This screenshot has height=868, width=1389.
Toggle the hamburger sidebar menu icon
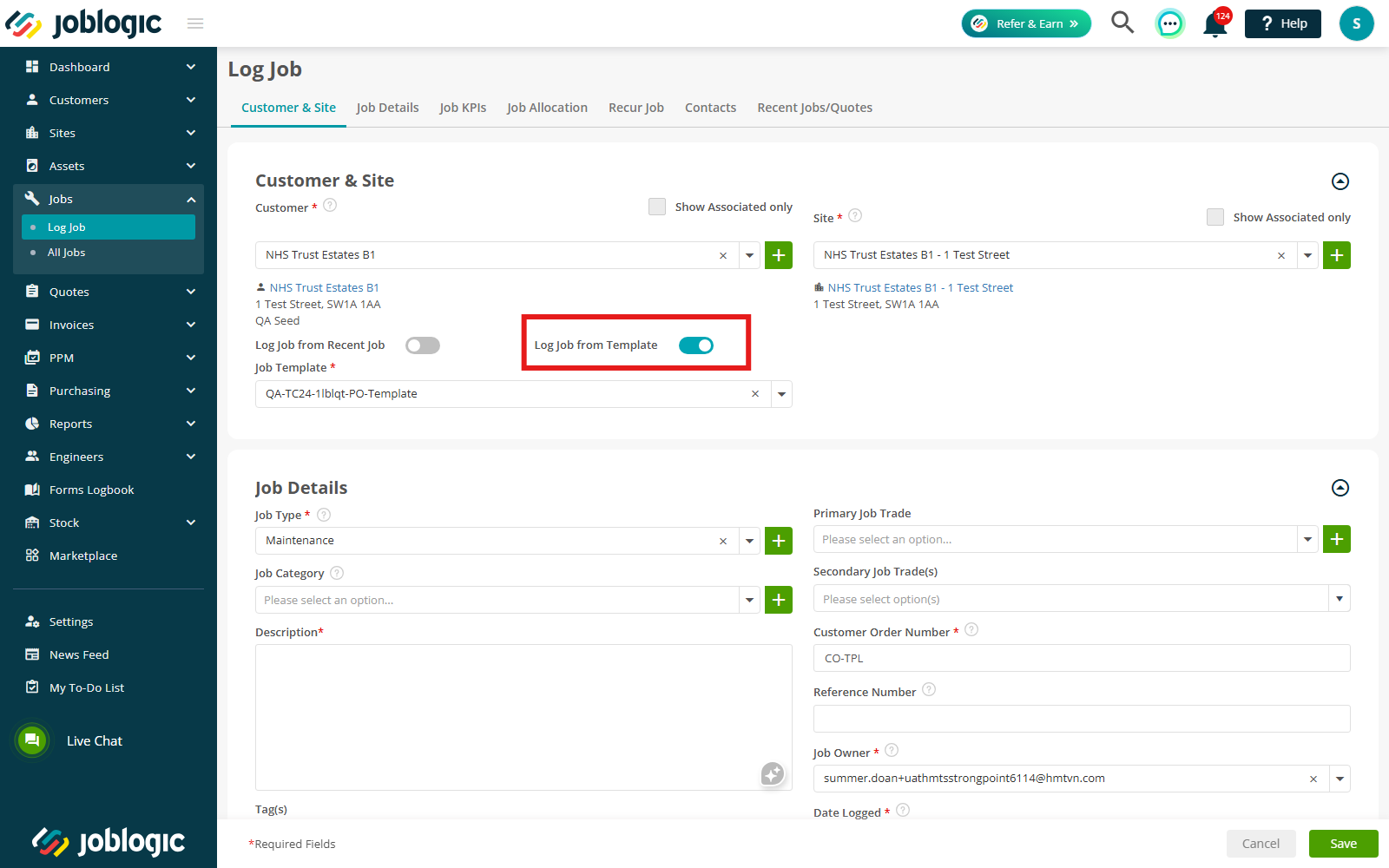pos(195,23)
